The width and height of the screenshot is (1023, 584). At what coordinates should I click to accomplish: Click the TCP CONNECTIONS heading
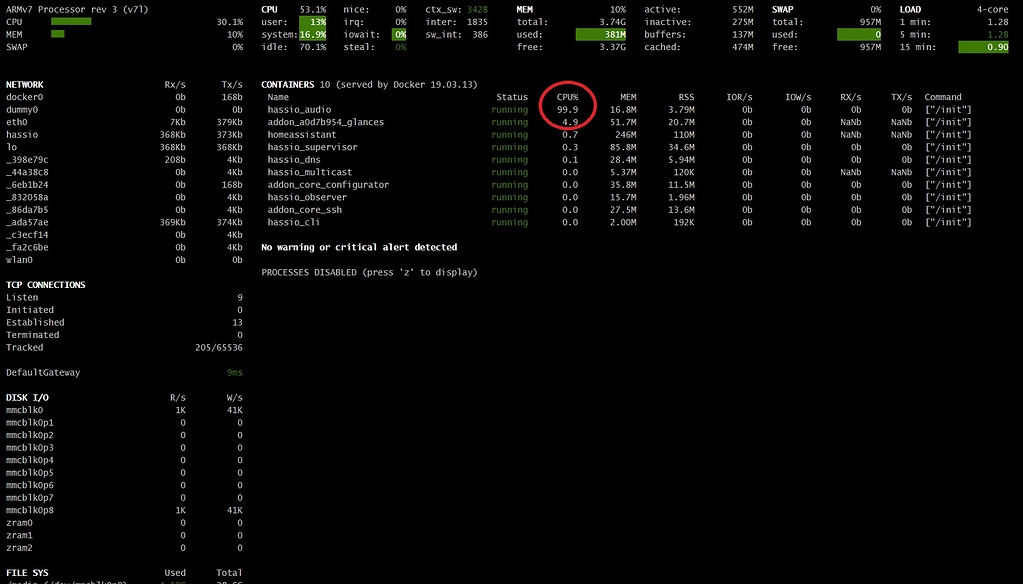pyautogui.click(x=46, y=285)
